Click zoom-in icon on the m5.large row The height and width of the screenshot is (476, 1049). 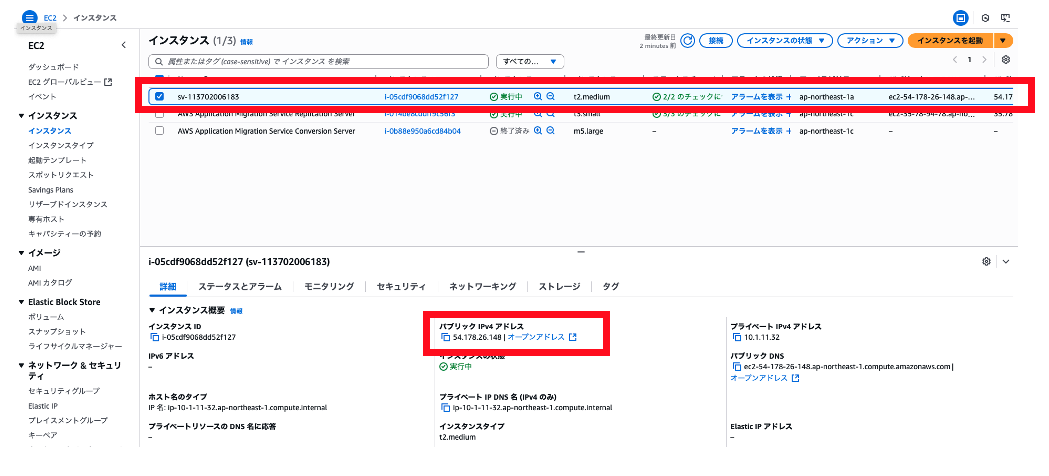537,131
